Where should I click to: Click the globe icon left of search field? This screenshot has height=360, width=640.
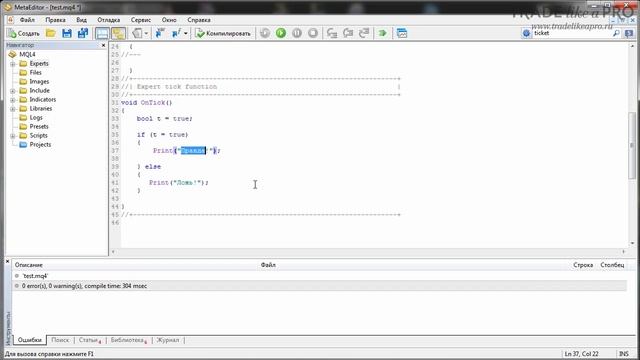tap(527, 33)
